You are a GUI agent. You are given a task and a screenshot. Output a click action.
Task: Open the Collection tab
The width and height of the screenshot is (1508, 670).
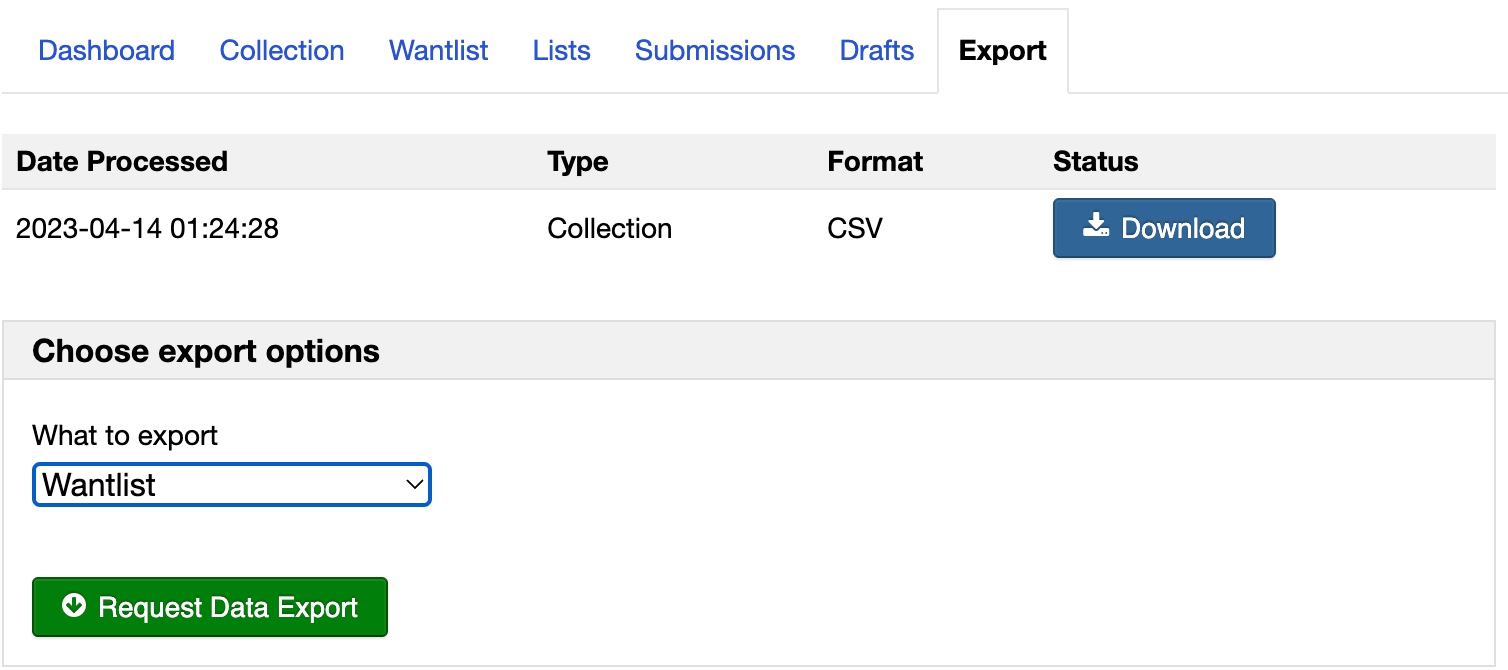(x=282, y=51)
